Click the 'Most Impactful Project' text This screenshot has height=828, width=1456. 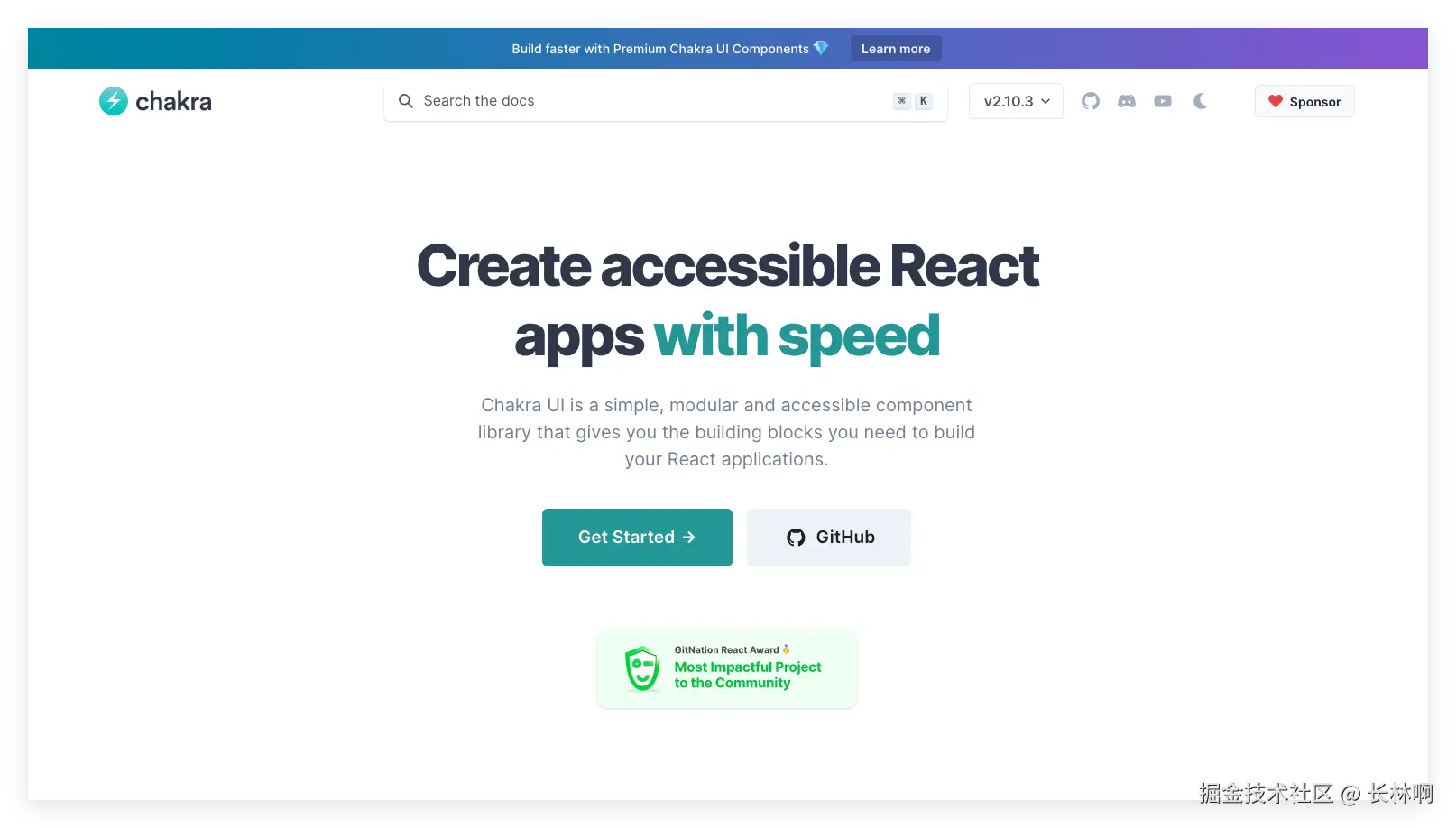click(748, 667)
